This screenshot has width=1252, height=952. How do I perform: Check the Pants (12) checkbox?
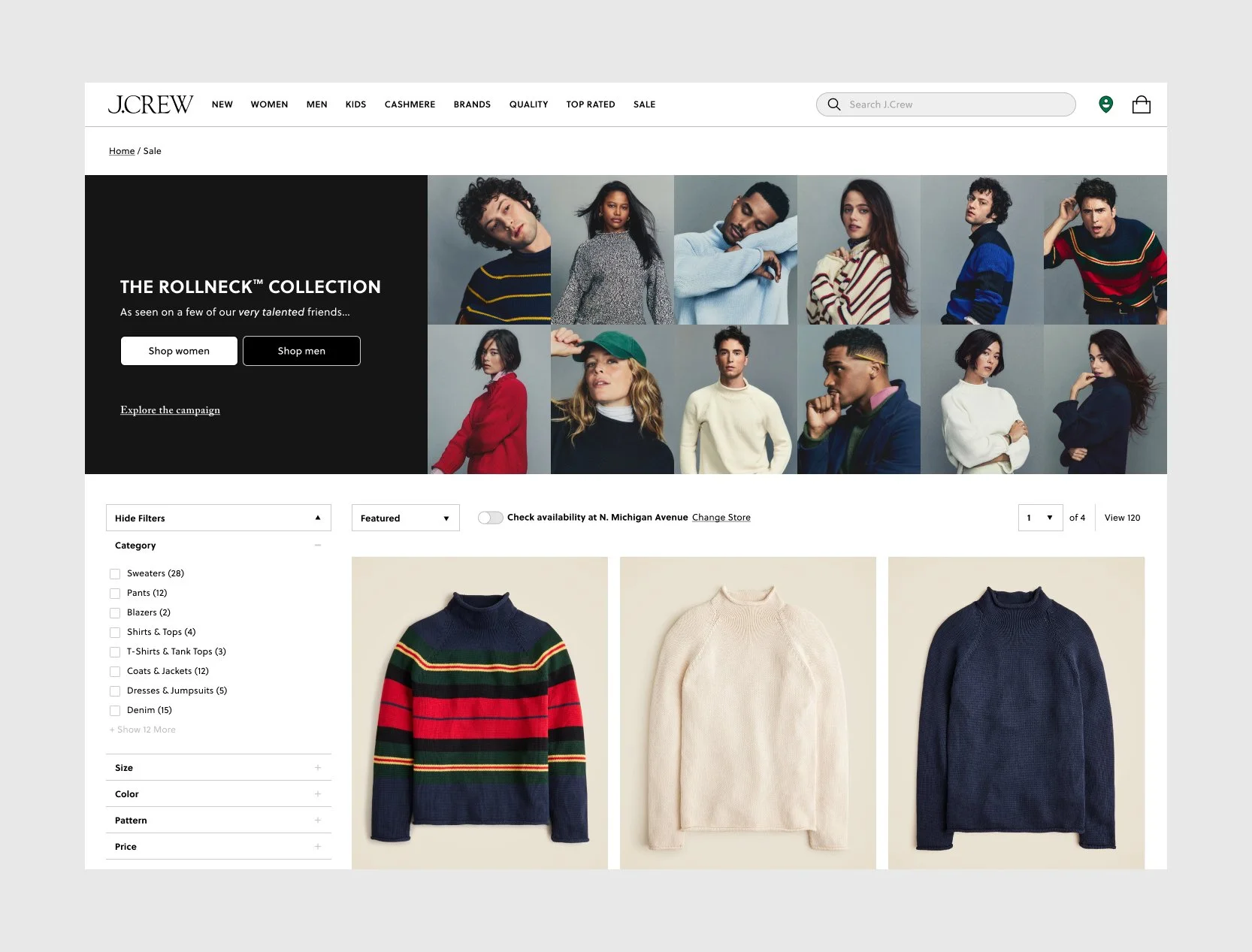click(x=115, y=594)
